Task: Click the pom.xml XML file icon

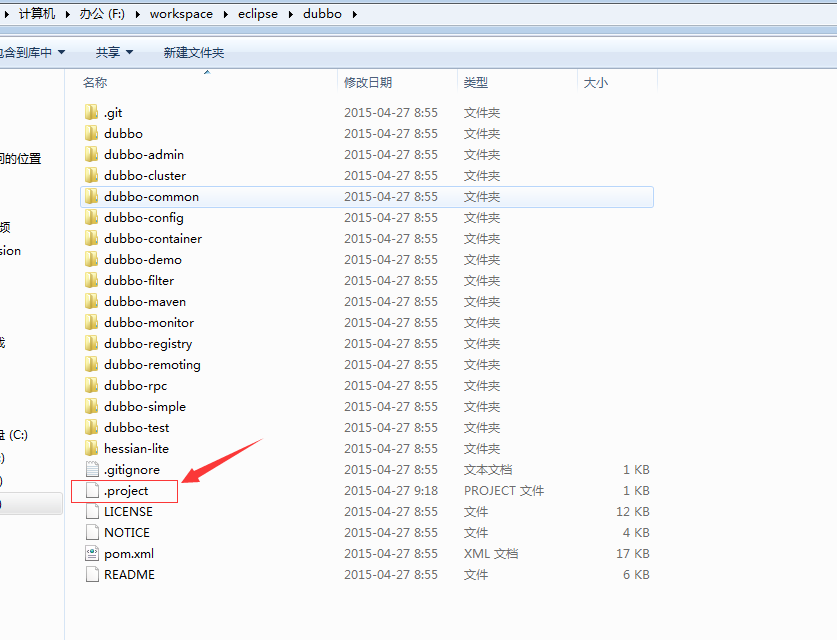Action: 92,553
